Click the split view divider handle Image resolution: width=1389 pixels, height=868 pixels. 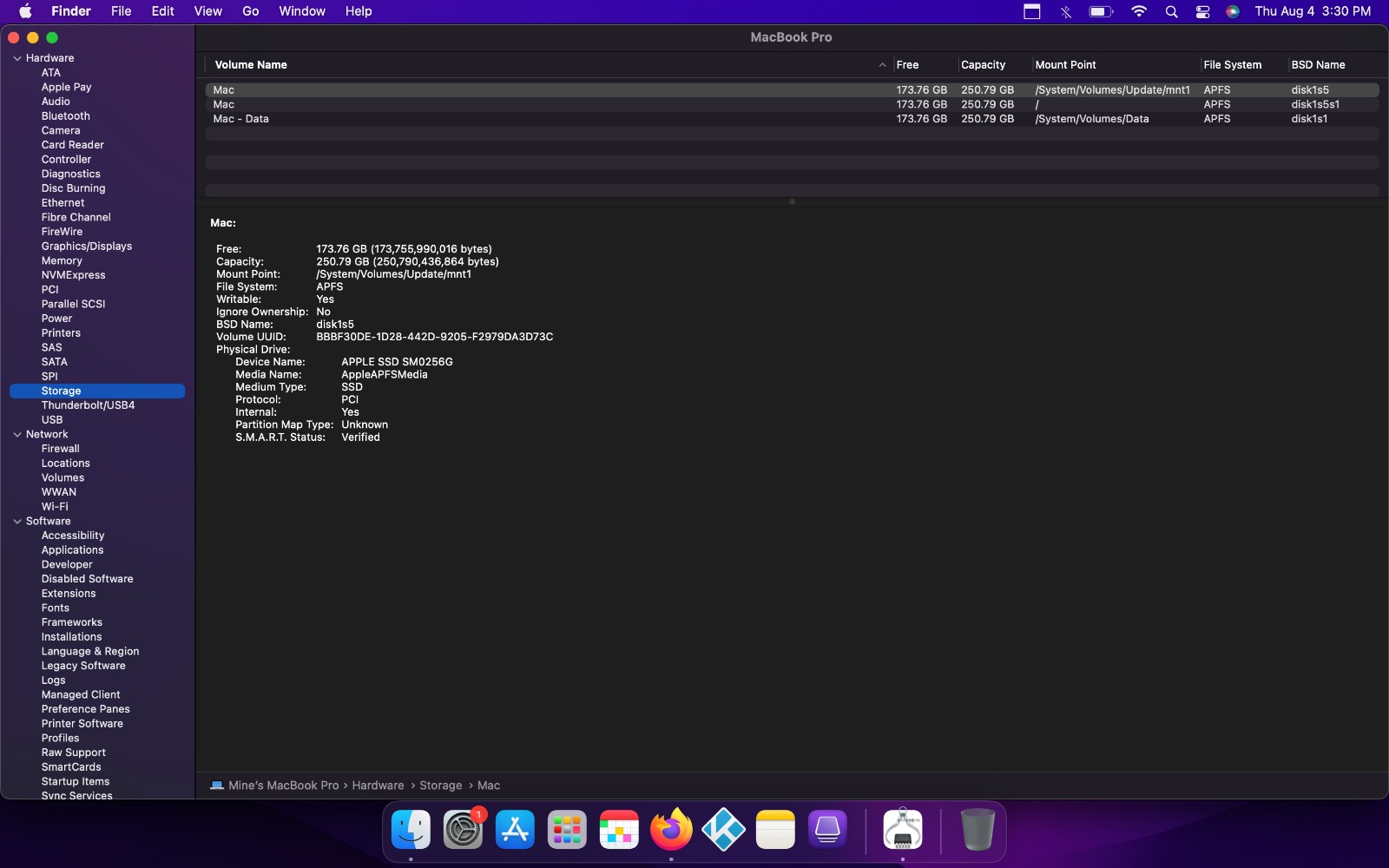792,201
